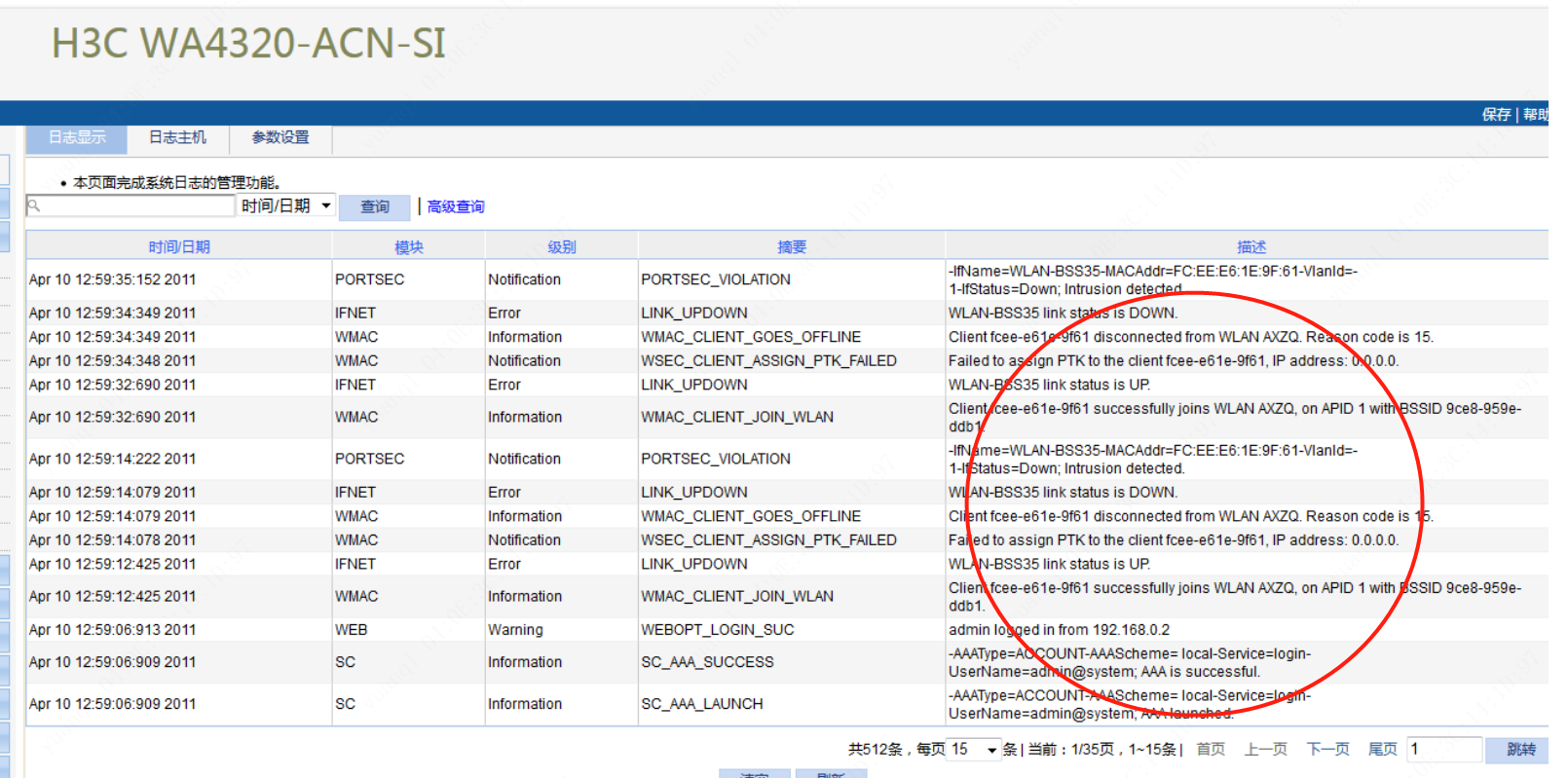Screen dimensions: 1568x778
Task: Select timestamp Apr 10 12:59:14:222 2011
Action: point(112,459)
